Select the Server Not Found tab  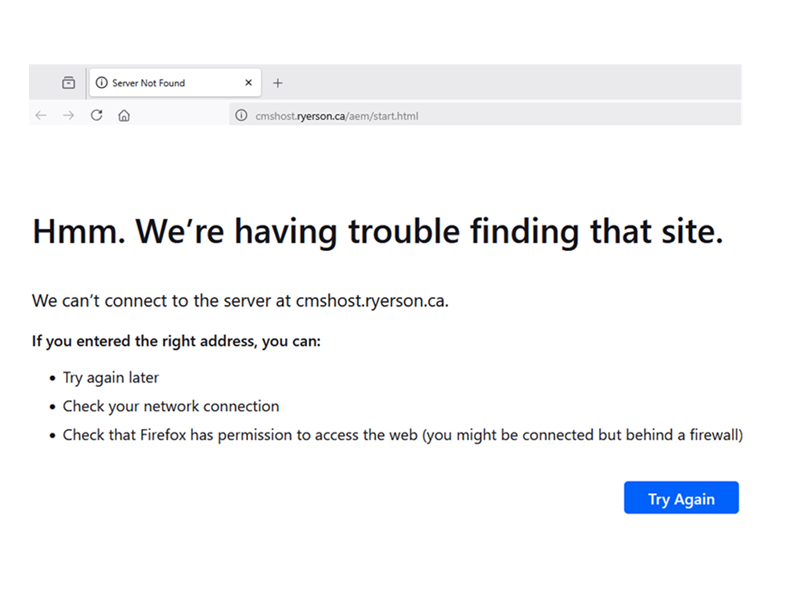coord(160,83)
